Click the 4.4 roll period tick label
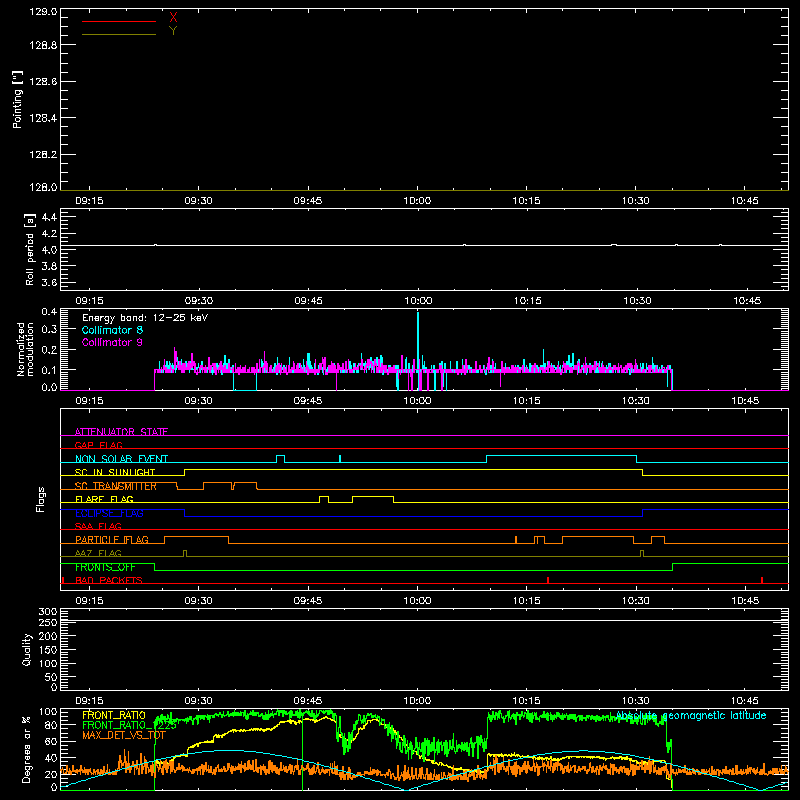 coord(49,217)
